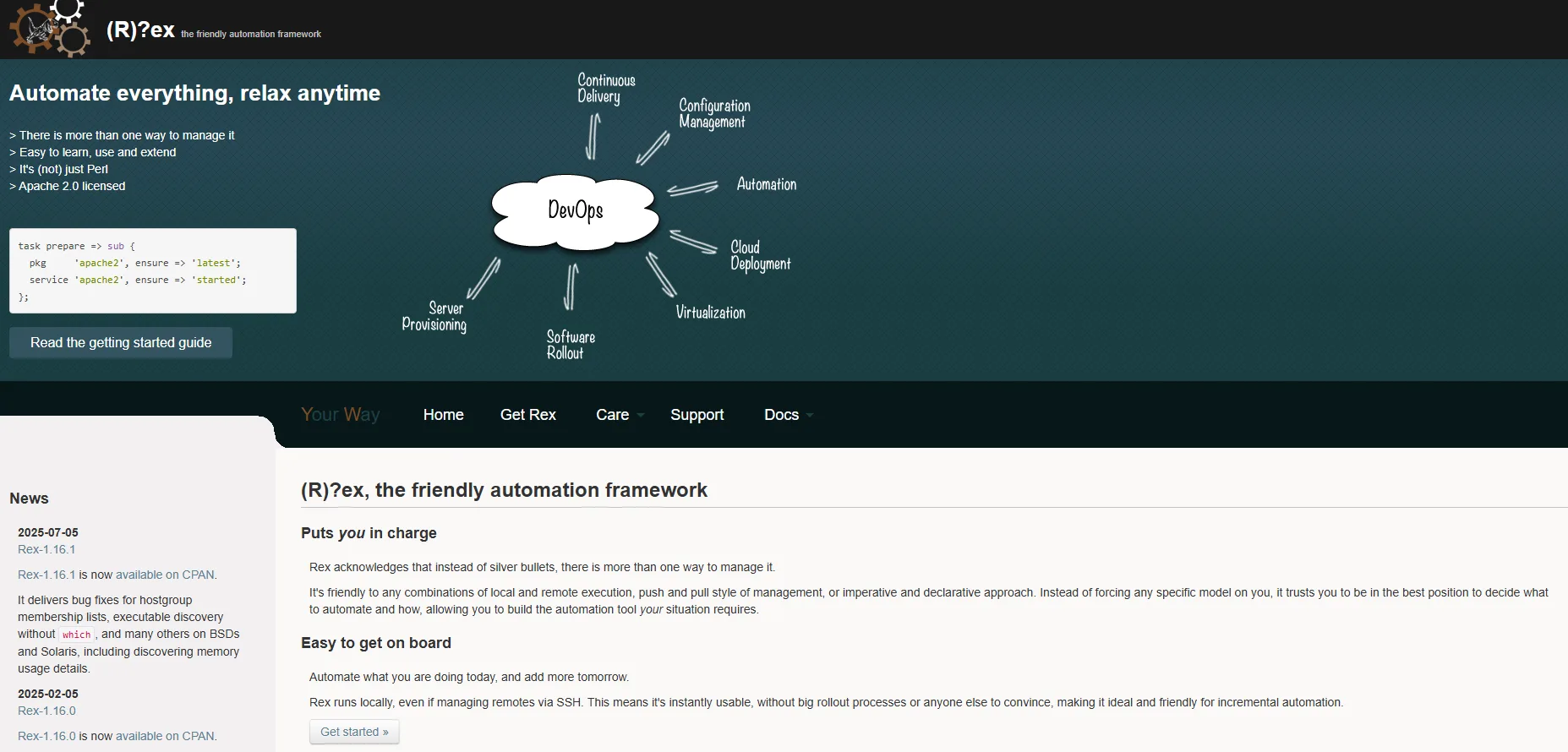
Task: Click the Easy to get on board heading
Action: click(376, 643)
